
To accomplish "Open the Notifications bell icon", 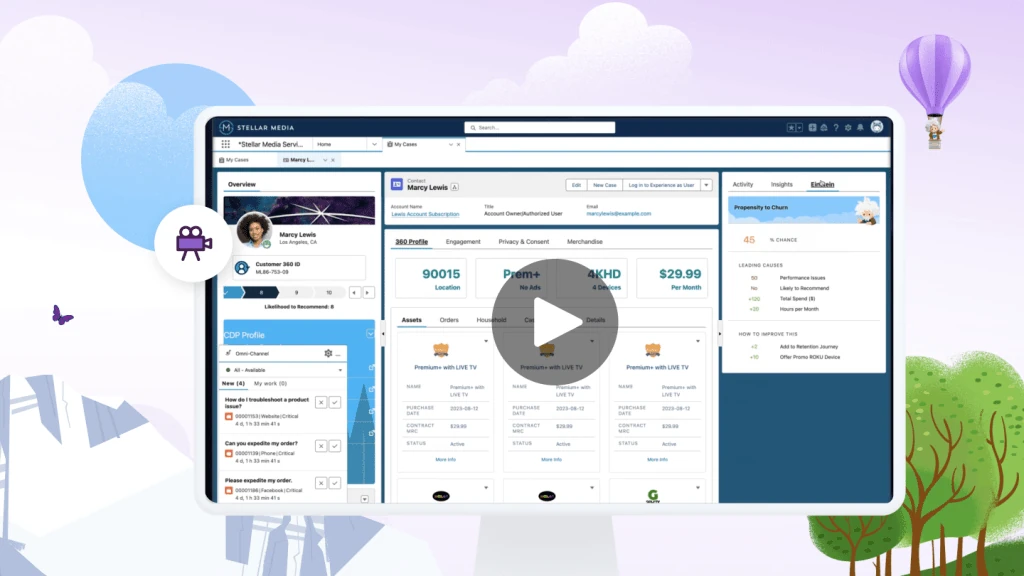I will click(x=860, y=128).
